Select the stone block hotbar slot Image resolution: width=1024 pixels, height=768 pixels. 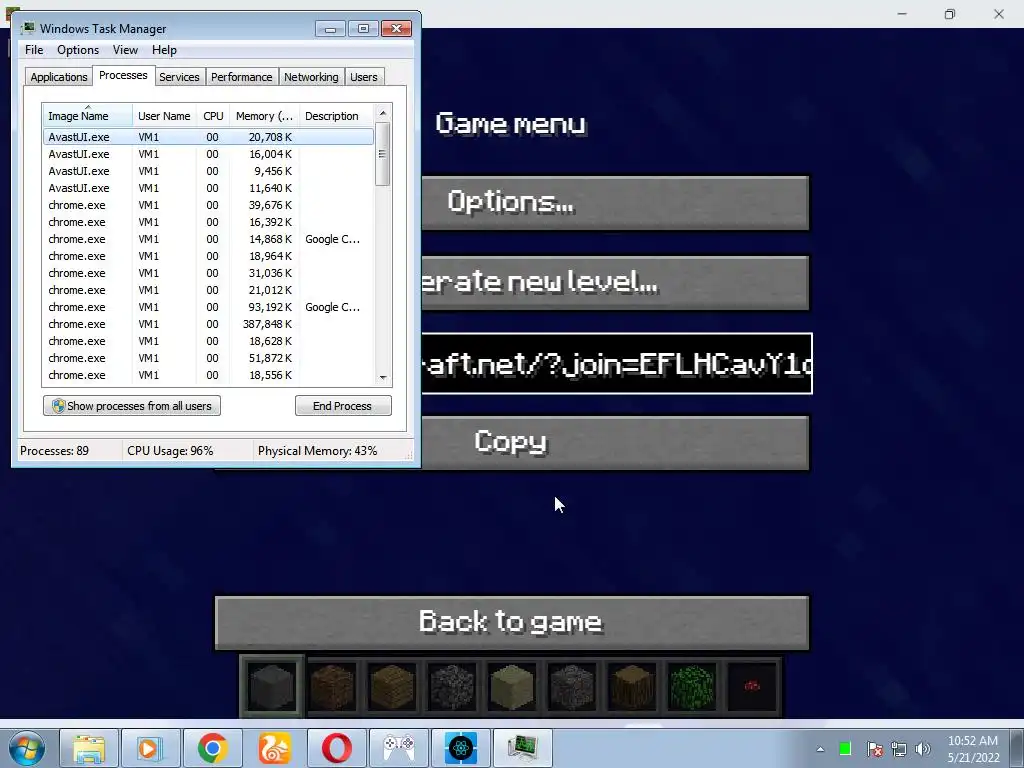(272, 686)
